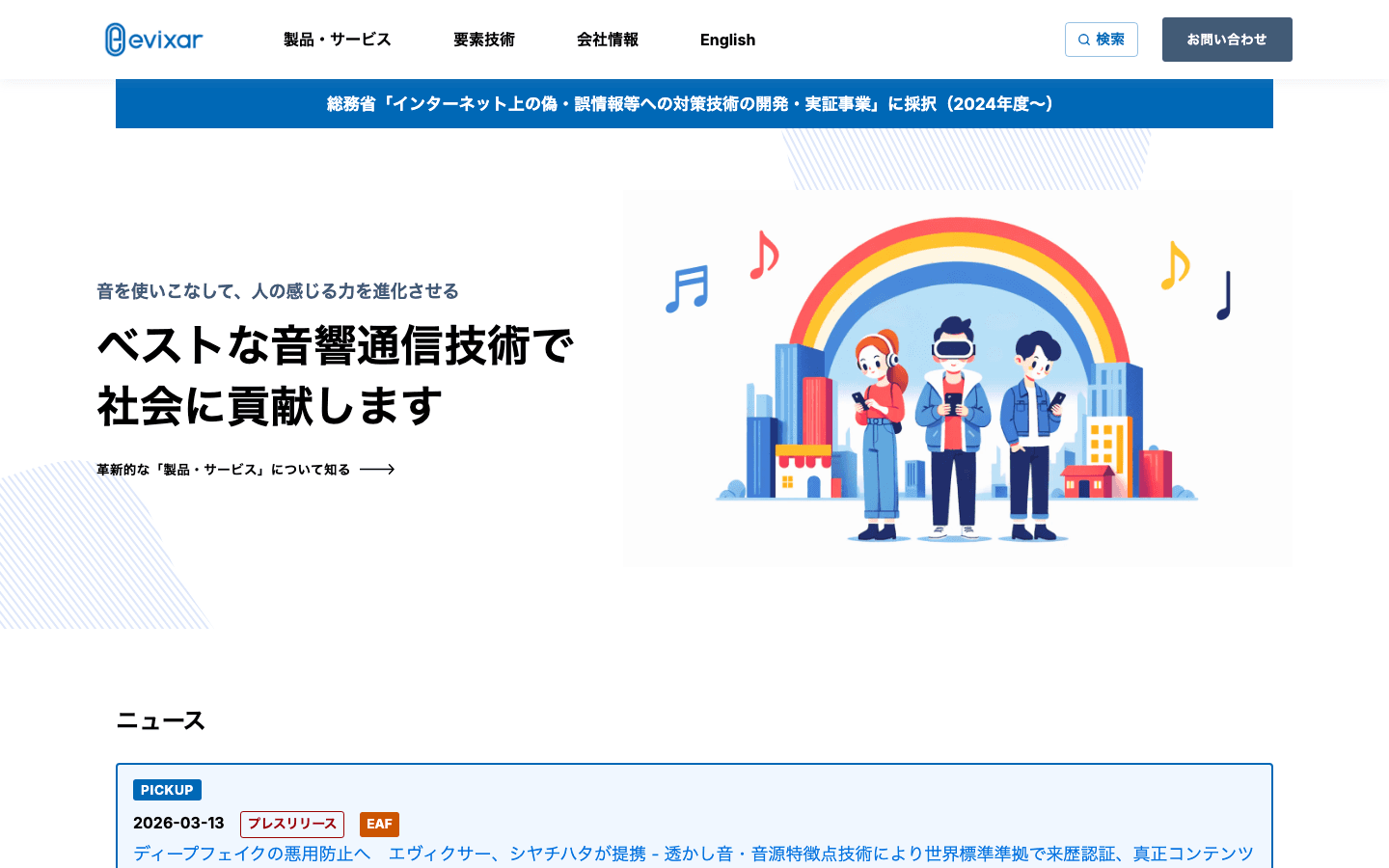Follow the 革新的な「製品・サービス」について知る link

coord(246,470)
